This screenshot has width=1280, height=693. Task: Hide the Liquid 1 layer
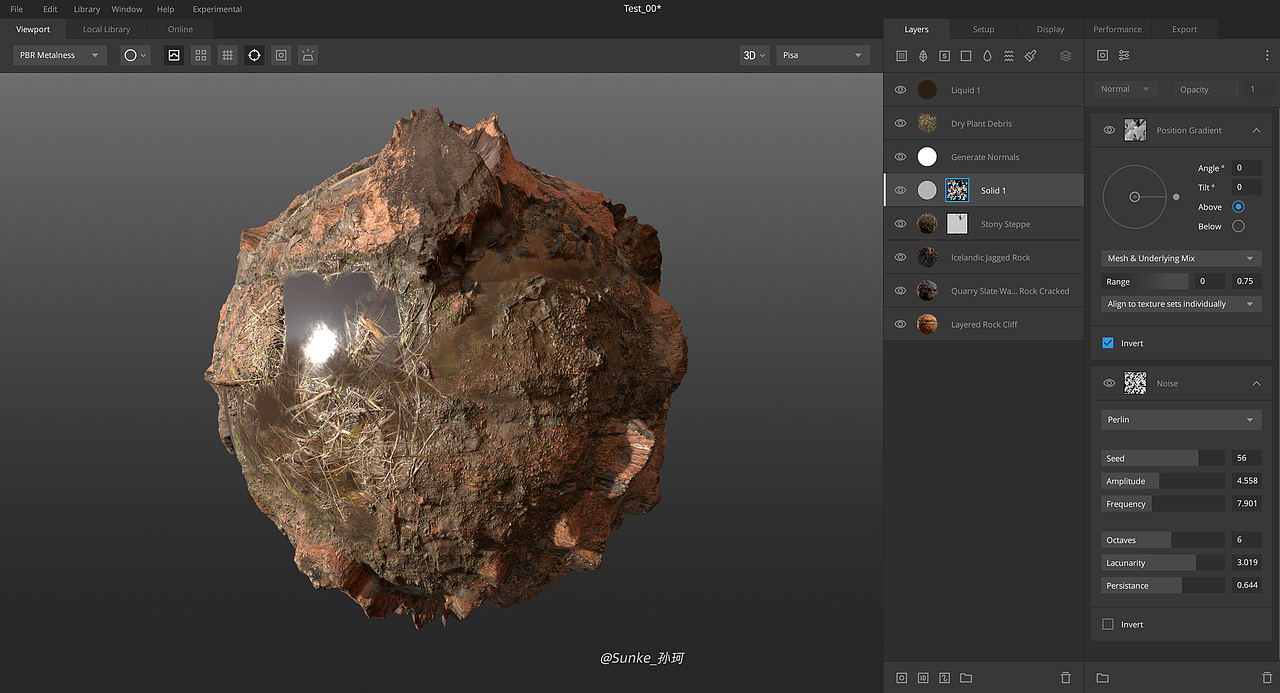click(900, 90)
